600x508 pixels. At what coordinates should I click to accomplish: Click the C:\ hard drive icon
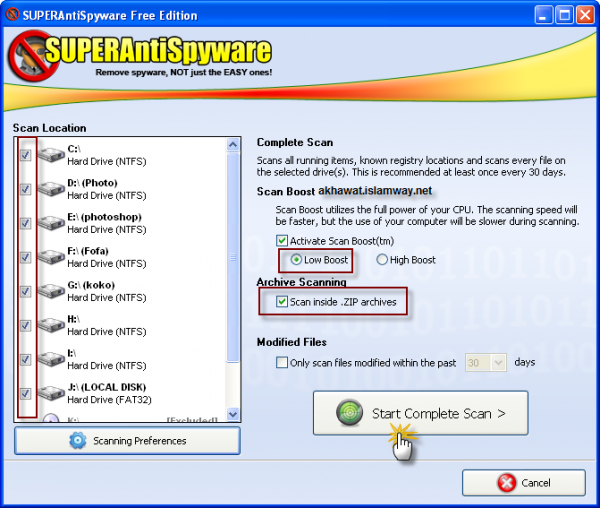pyautogui.click(x=51, y=155)
